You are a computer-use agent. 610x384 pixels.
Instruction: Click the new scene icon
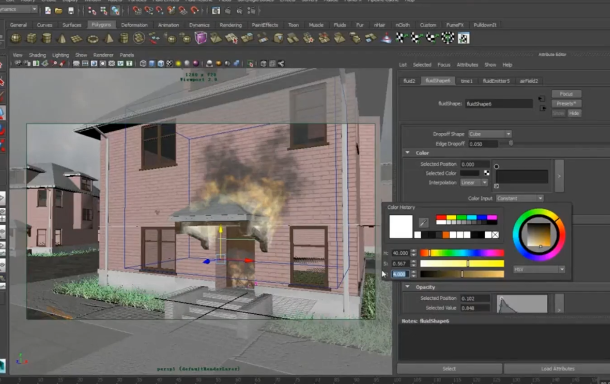point(48,11)
